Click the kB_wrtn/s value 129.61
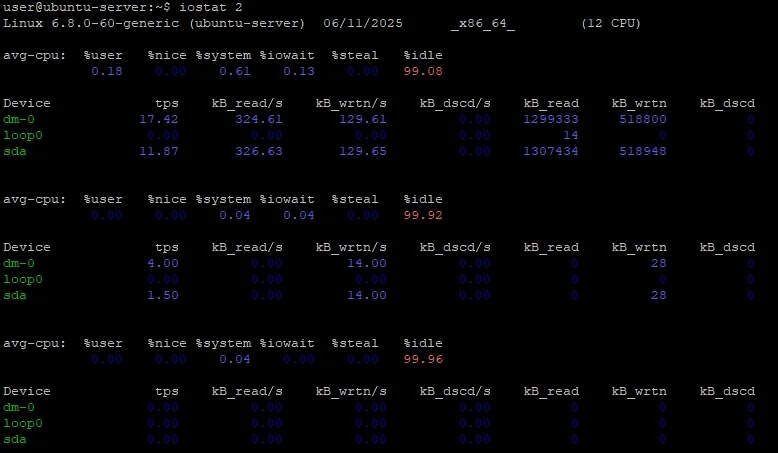Viewport: 778px width, 453px height. (x=363, y=119)
